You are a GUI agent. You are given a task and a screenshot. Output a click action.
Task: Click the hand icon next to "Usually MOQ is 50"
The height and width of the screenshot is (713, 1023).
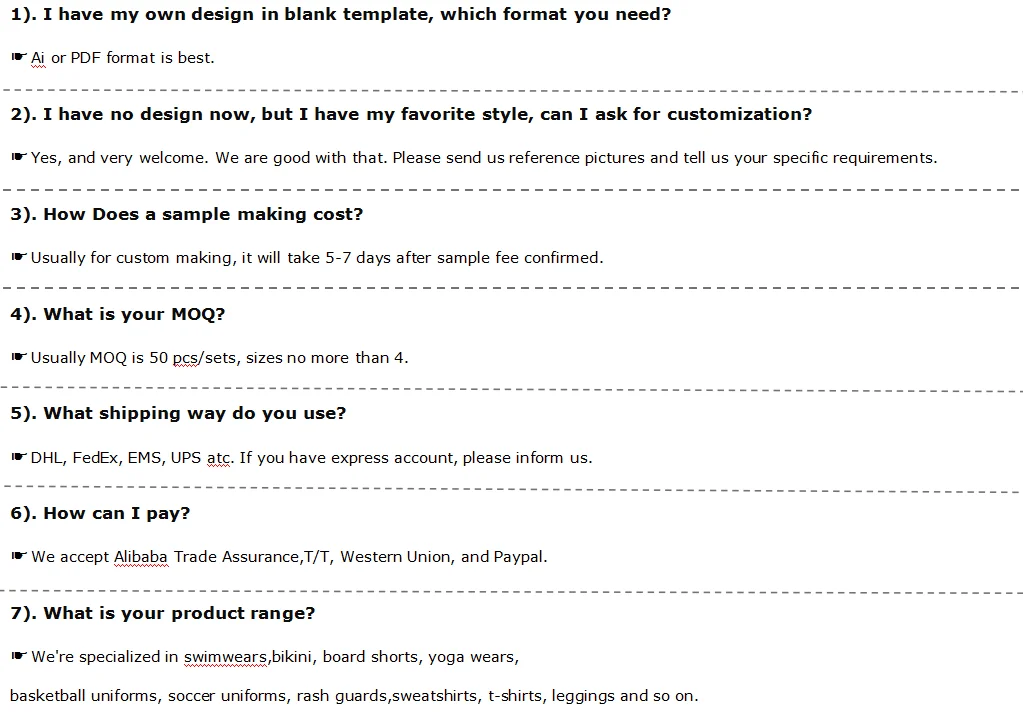[x=19, y=357]
